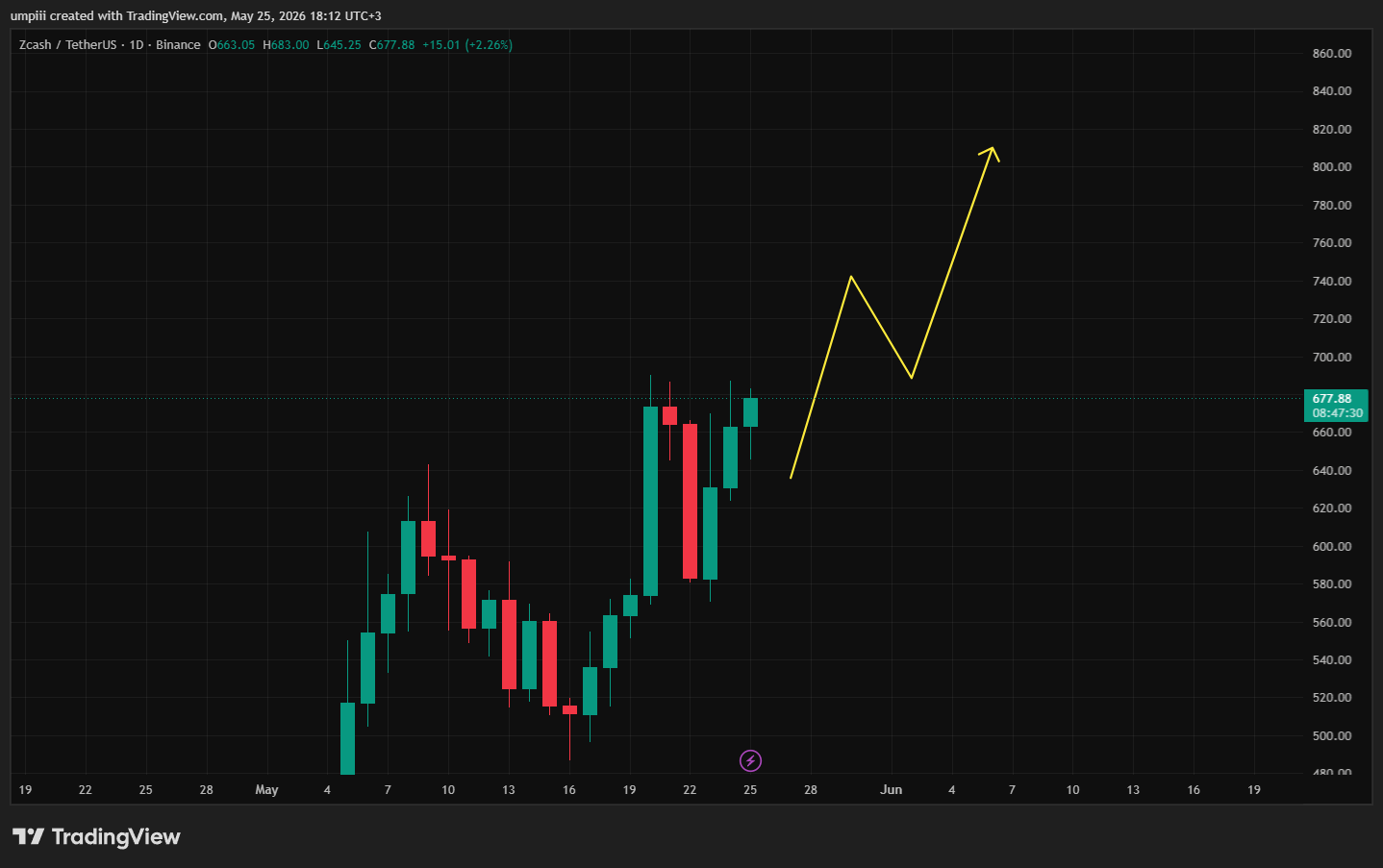Click the last date label 19 on the axis
The width and height of the screenshot is (1383, 868).
coord(1254,790)
